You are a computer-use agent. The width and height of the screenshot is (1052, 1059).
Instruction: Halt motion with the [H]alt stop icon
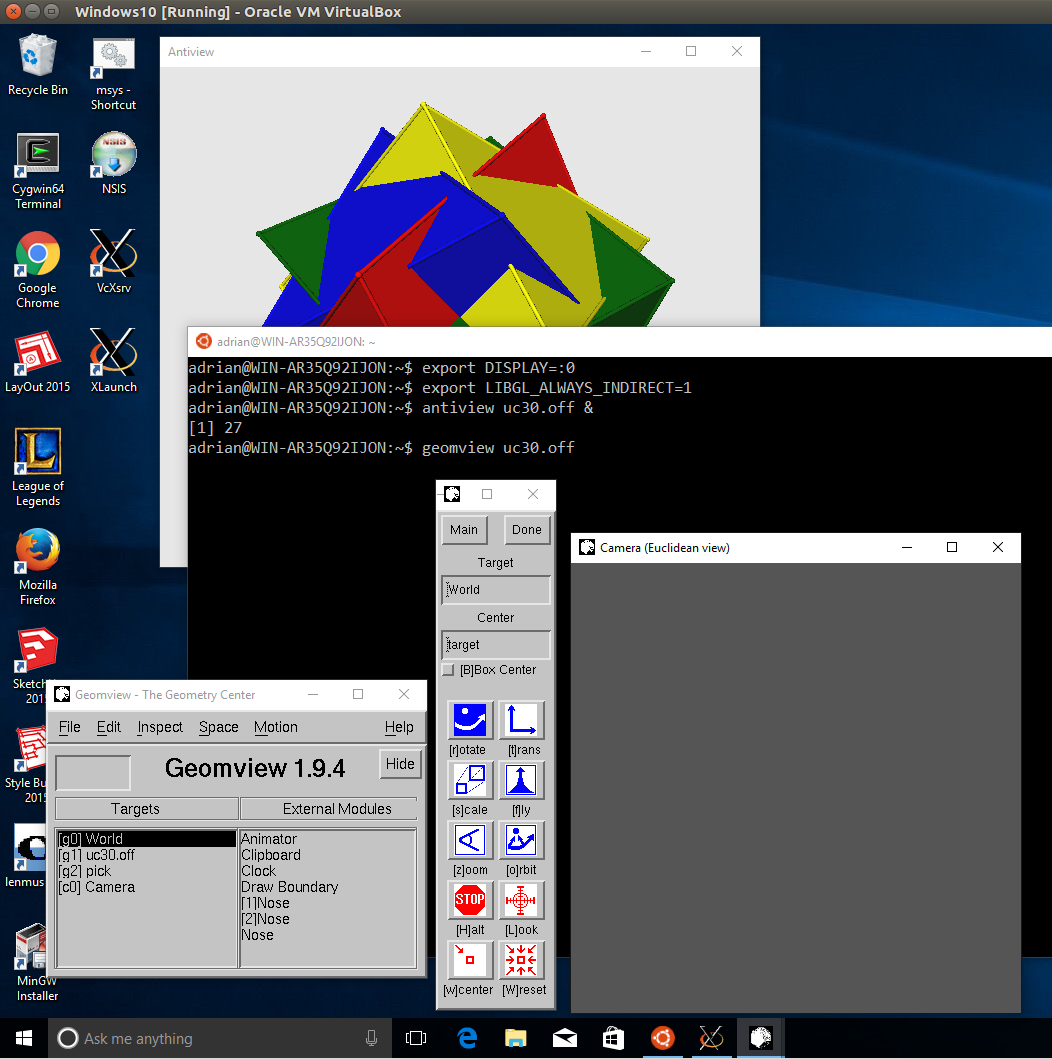(470, 900)
